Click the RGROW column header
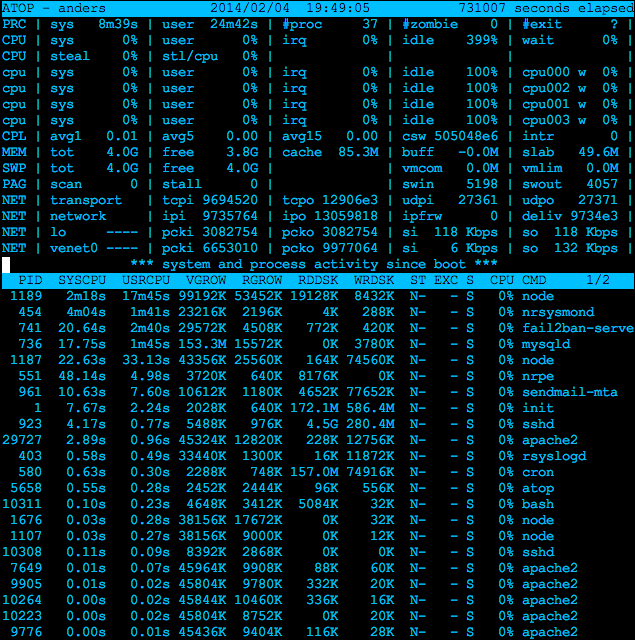The image size is (635, 640). tap(262, 280)
